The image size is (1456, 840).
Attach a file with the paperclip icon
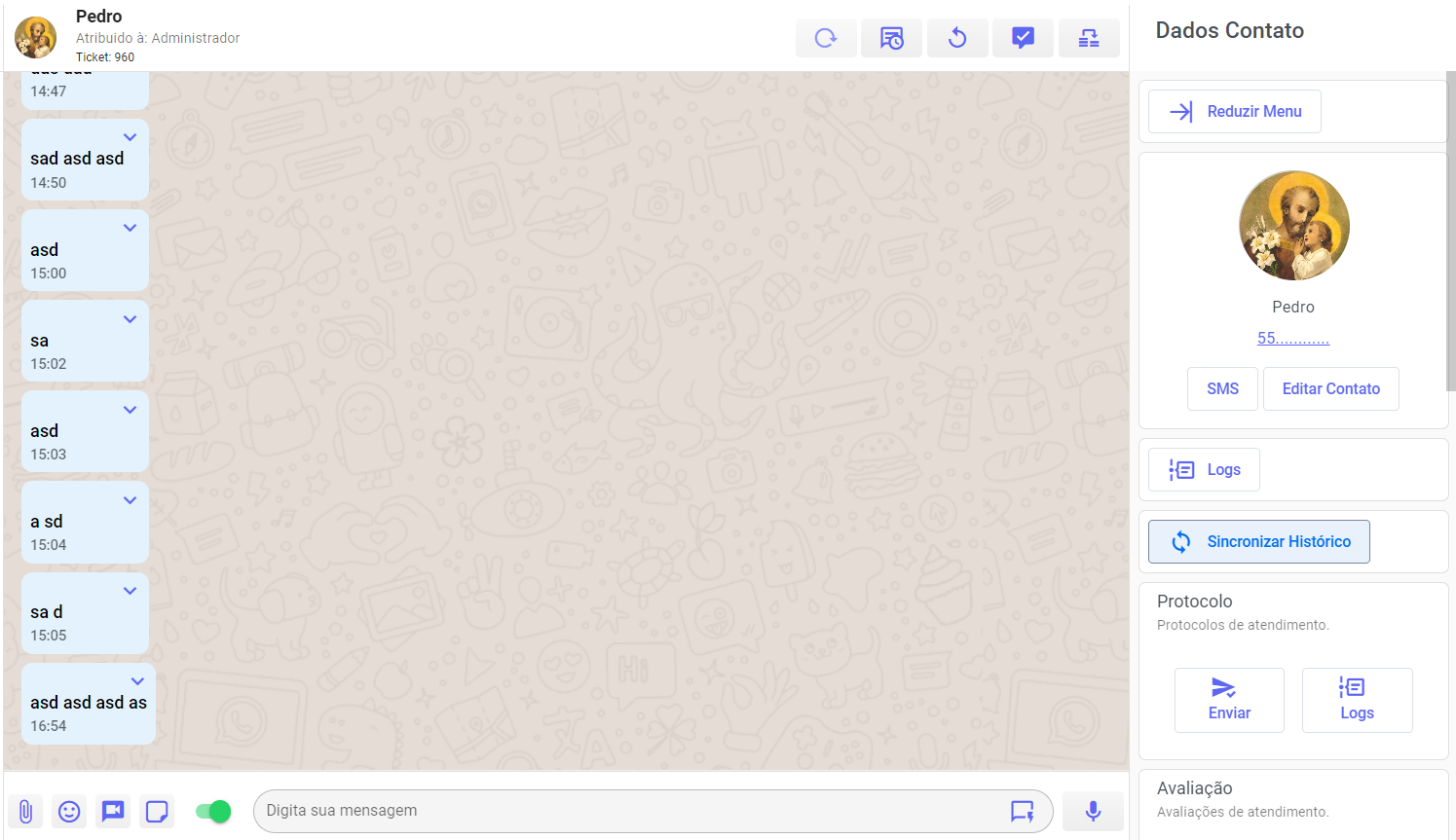pos(25,811)
